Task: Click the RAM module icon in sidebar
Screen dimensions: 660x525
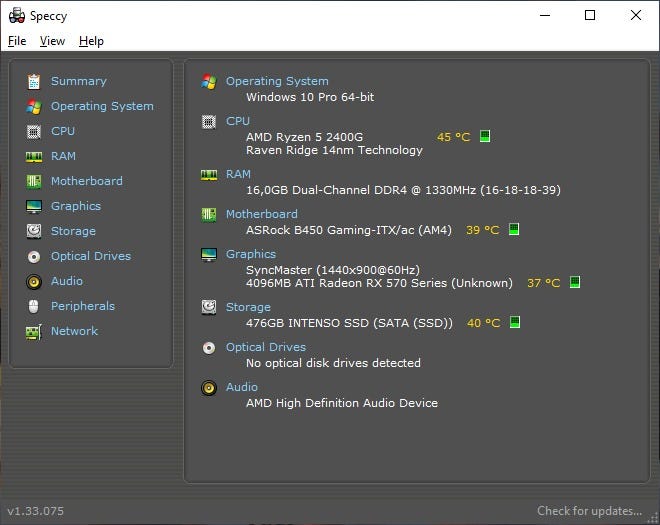Action: [x=34, y=156]
